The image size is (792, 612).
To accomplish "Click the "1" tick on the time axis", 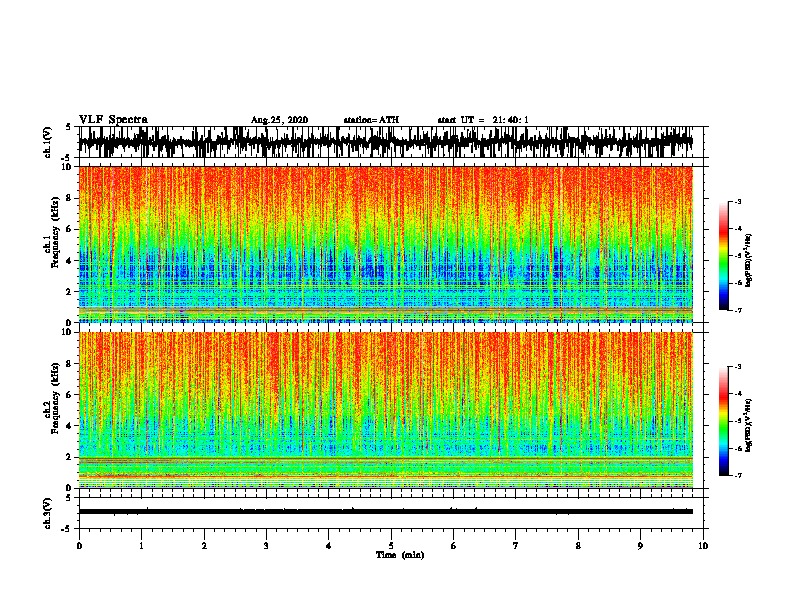I will (141, 546).
